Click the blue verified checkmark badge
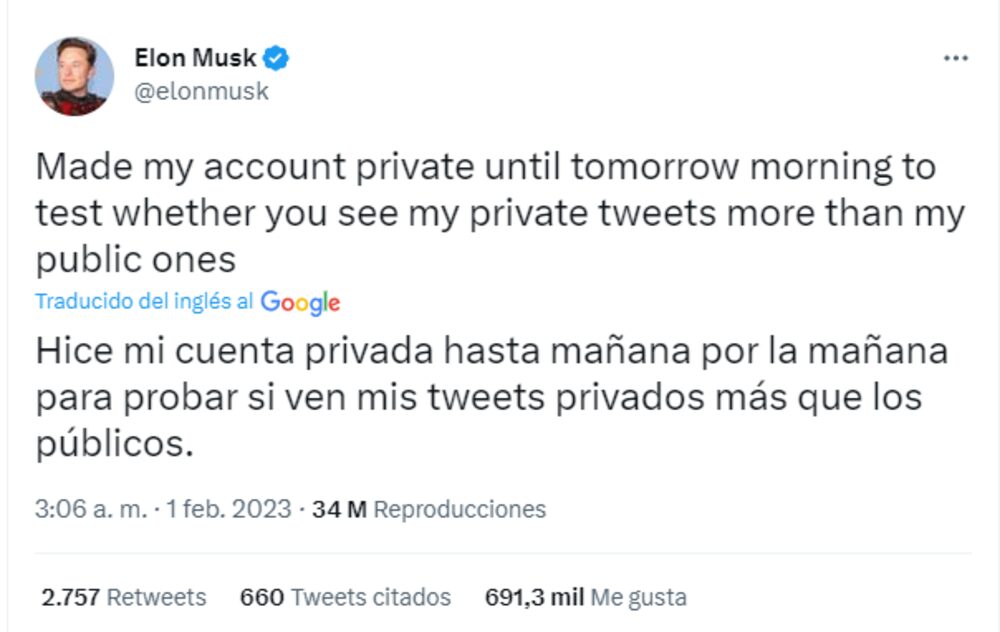Image resolution: width=1000 pixels, height=632 pixels. (x=277, y=58)
